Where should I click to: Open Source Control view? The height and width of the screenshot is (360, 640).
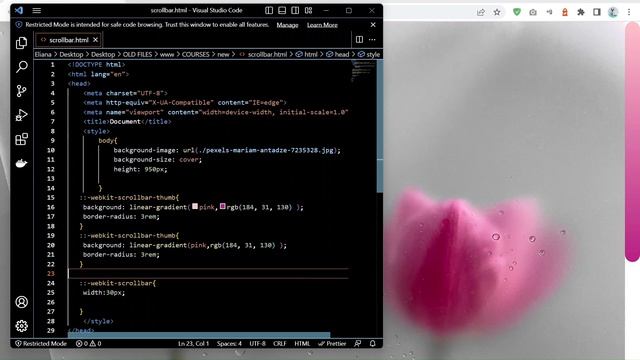(x=21, y=91)
